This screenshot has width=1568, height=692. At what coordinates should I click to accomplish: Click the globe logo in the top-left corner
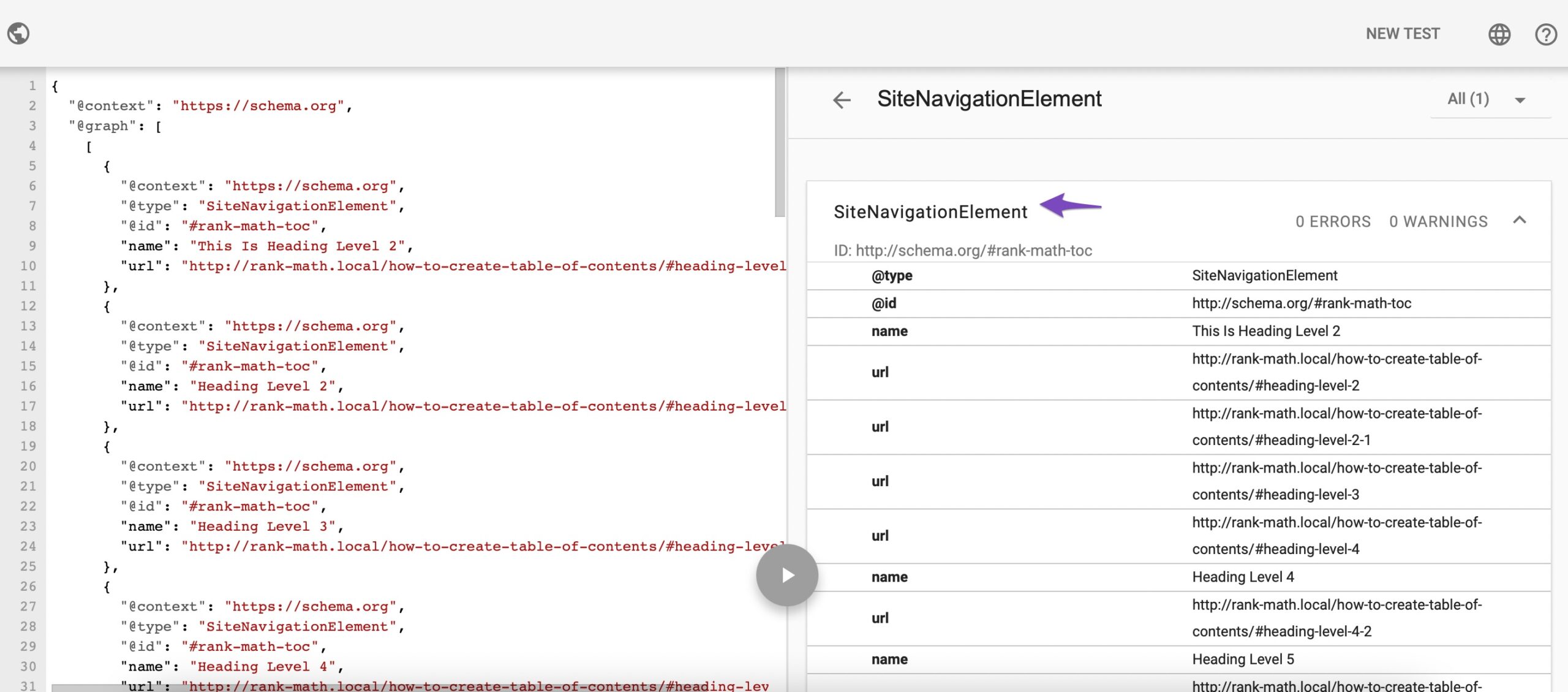point(19,33)
